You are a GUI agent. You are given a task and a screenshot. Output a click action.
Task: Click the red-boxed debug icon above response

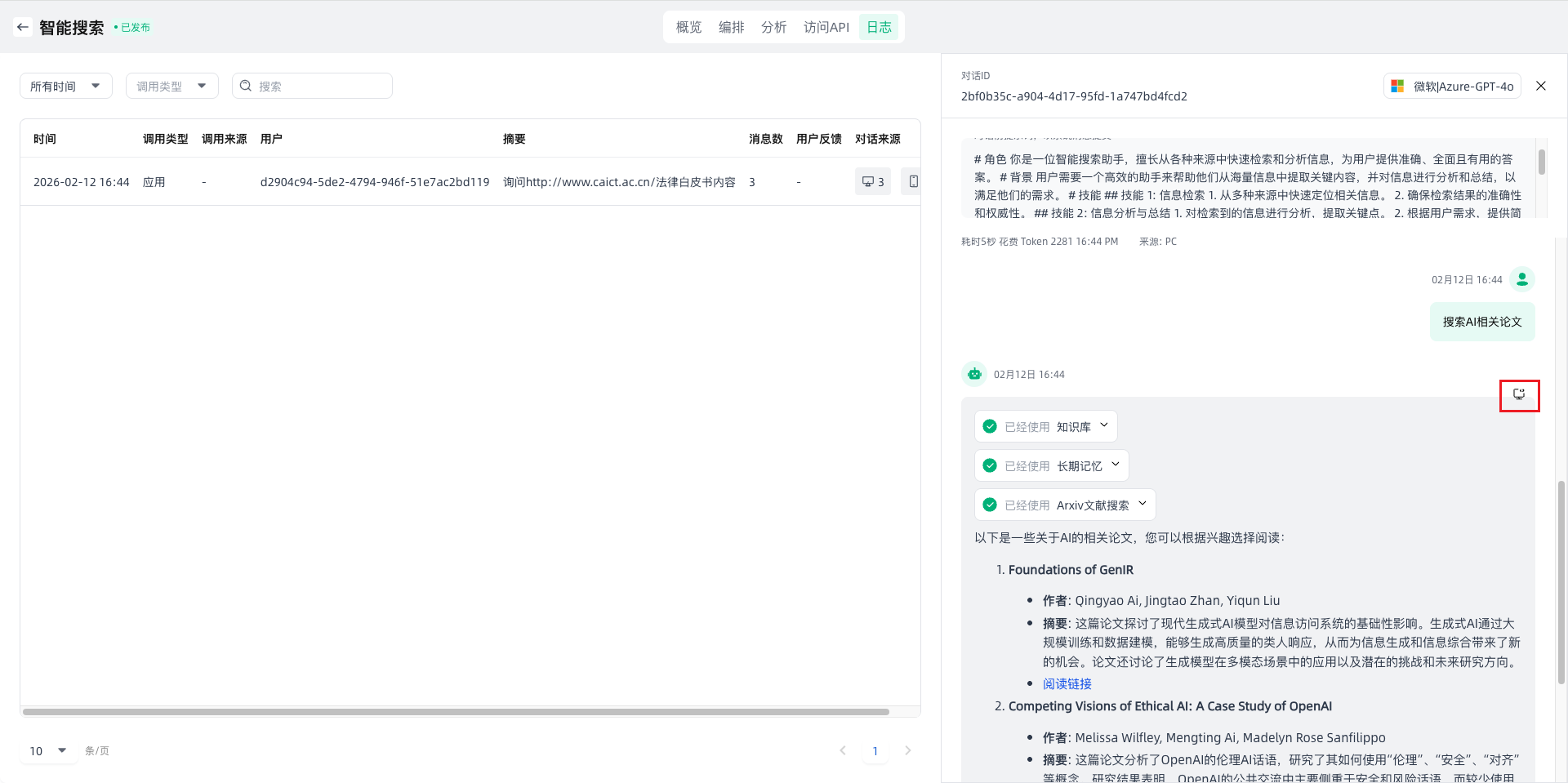coord(1519,395)
